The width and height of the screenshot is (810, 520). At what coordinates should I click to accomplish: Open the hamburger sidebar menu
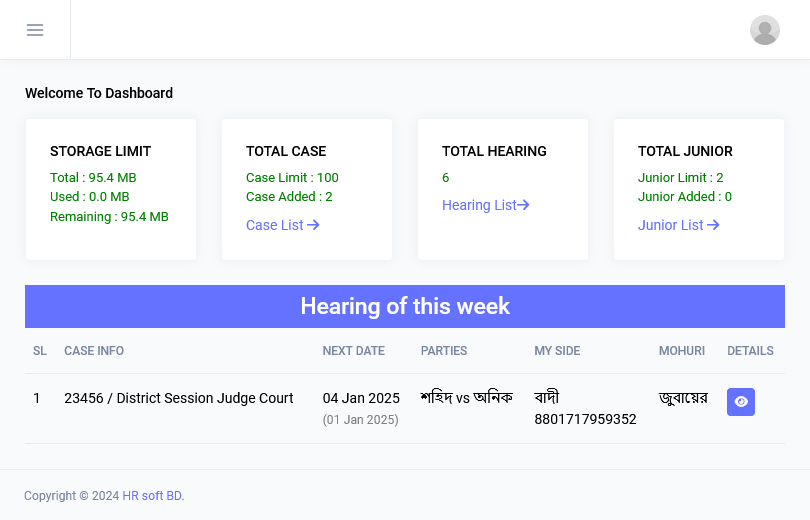tap(35, 30)
